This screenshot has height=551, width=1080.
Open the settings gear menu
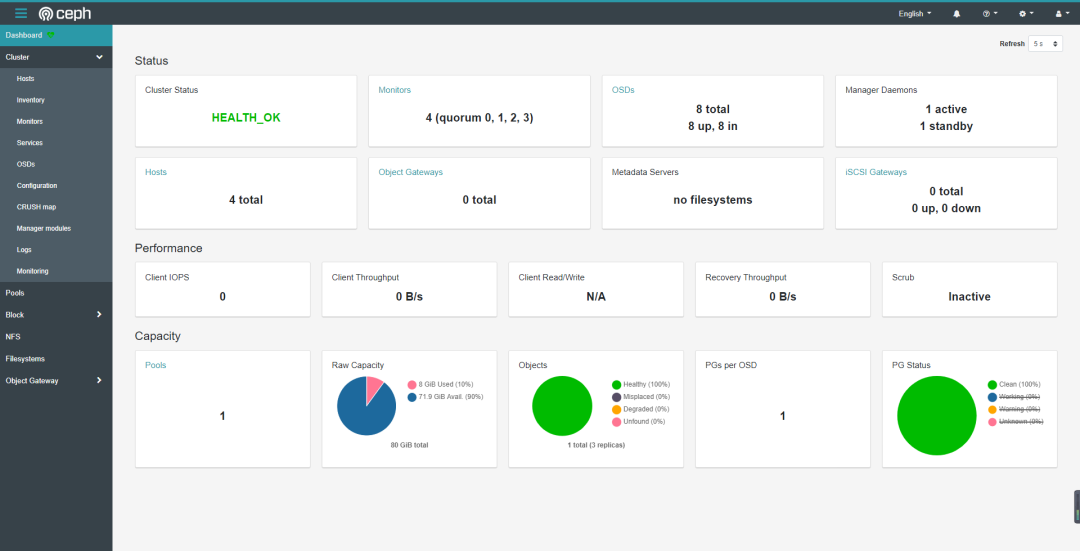click(1026, 14)
